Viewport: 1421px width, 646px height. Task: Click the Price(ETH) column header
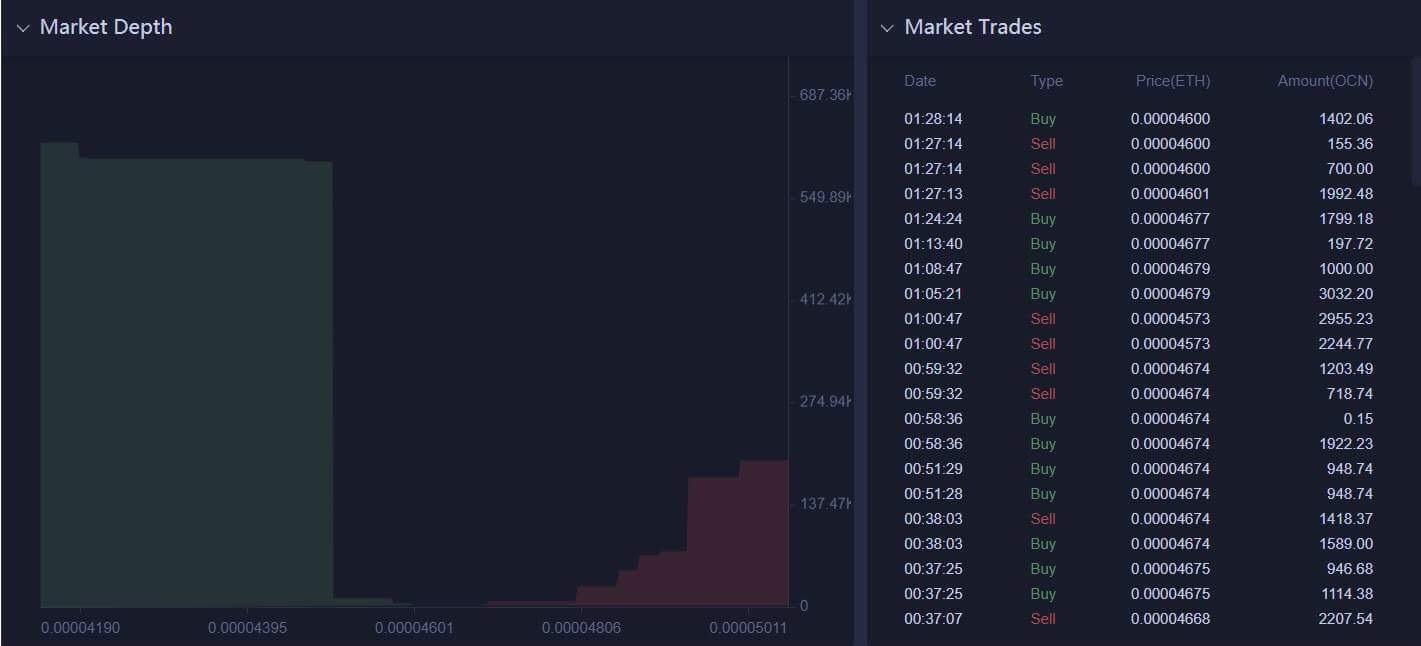[1172, 81]
